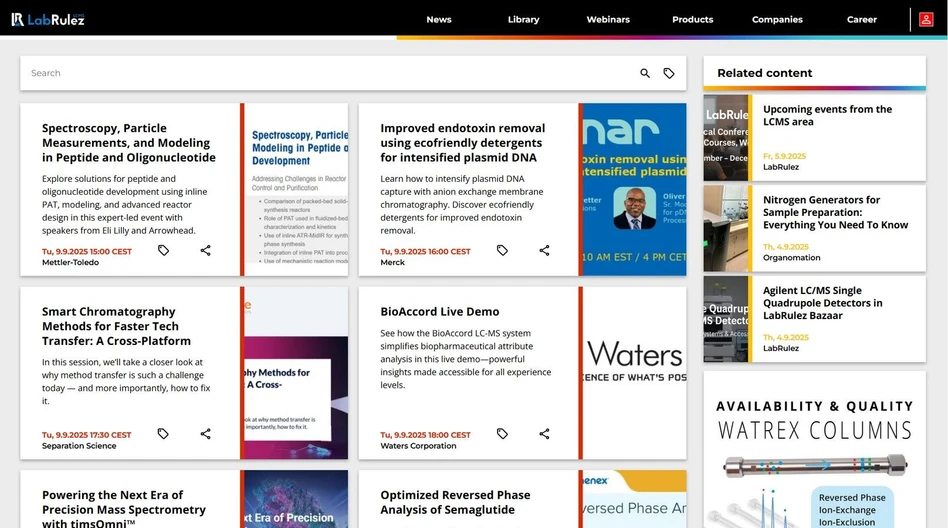Viewport: 948px width, 528px height.
Task: Open the Library menu
Action: (x=523, y=19)
